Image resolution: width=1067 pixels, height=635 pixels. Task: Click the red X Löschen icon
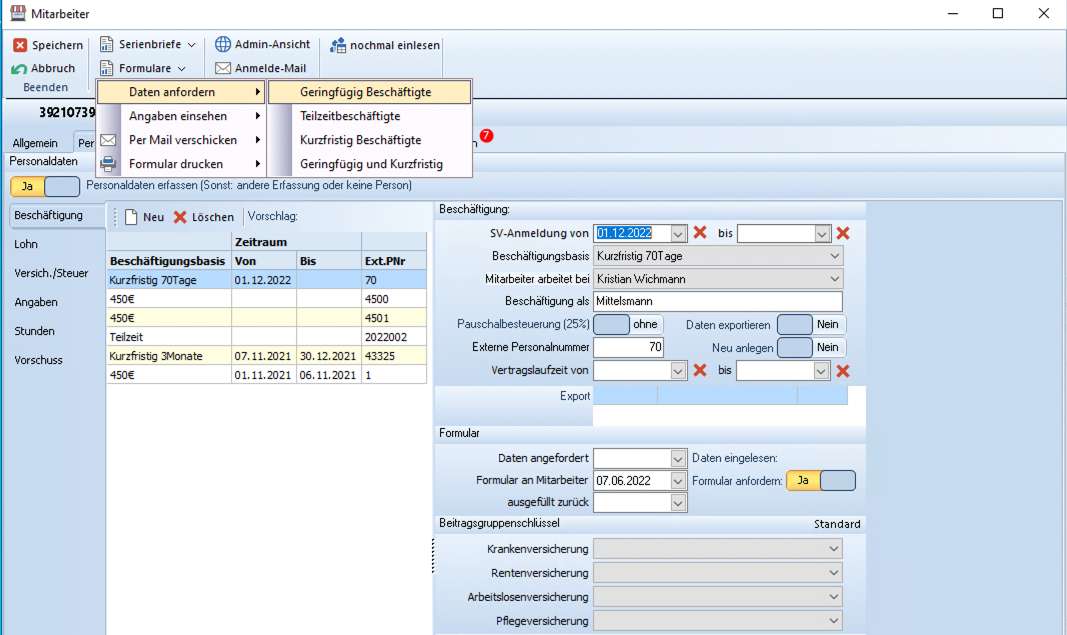click(180, 217)
